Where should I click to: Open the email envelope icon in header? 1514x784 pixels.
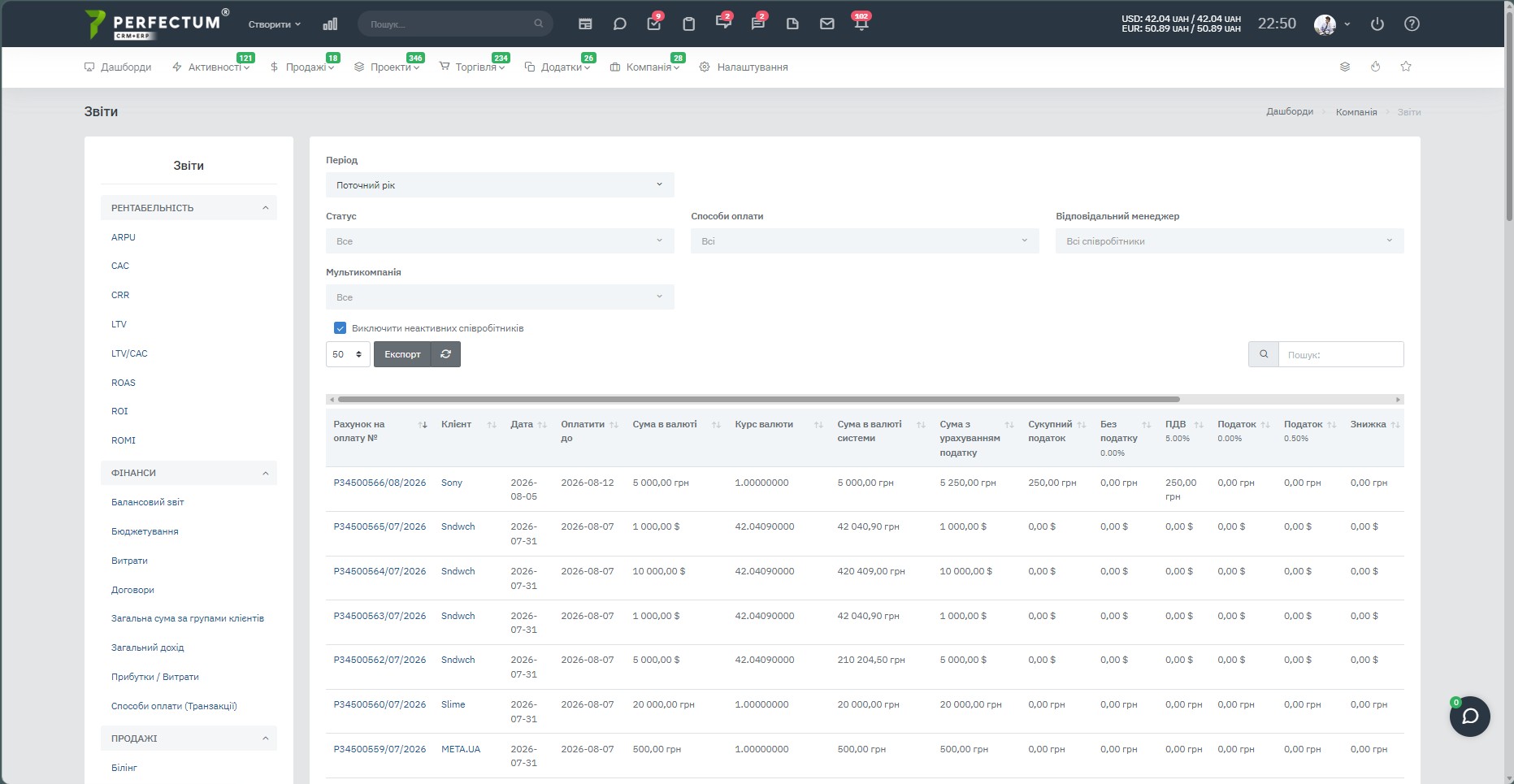[x=826, y=24]
